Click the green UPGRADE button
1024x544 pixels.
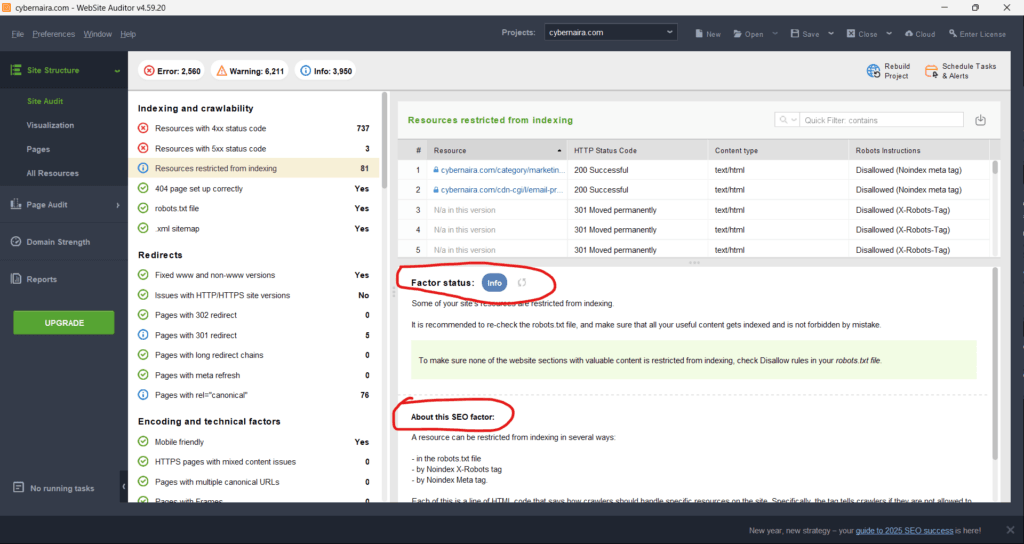(64, 323)
